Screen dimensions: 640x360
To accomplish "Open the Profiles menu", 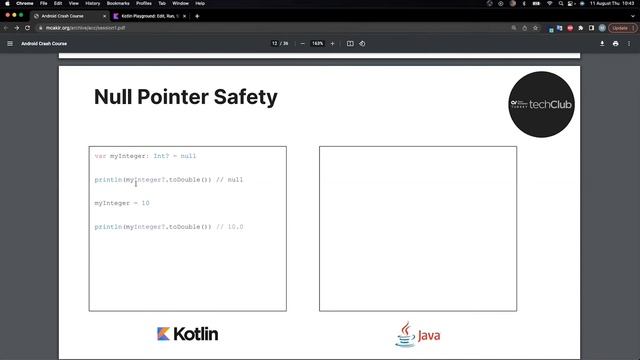I will 144,3.
